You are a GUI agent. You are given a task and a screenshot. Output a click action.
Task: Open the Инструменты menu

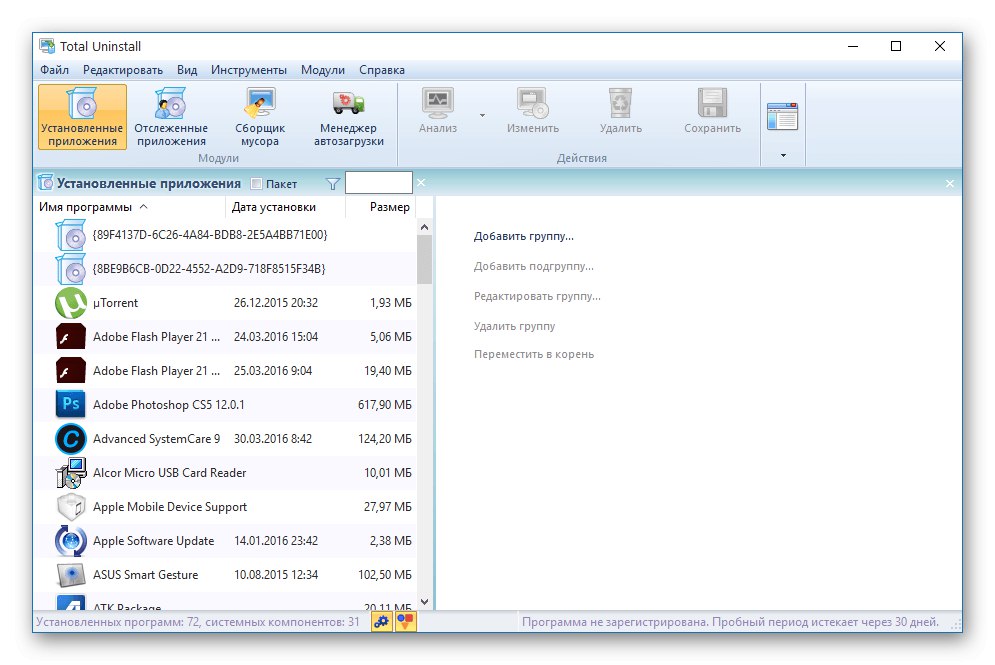[x=248, y=70]
